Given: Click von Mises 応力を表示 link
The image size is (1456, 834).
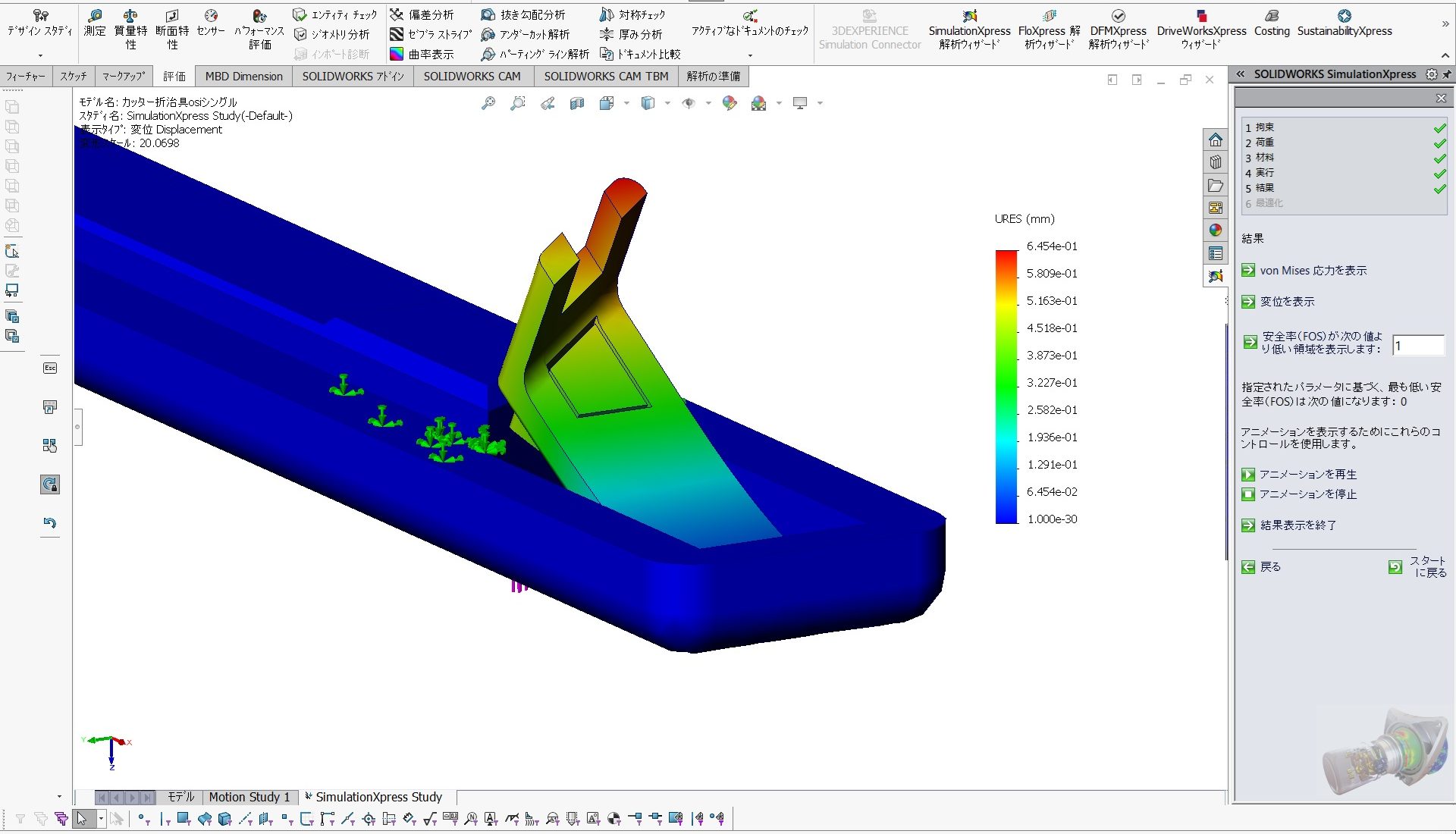Looking at the screenshot, I should point(1313,271).
